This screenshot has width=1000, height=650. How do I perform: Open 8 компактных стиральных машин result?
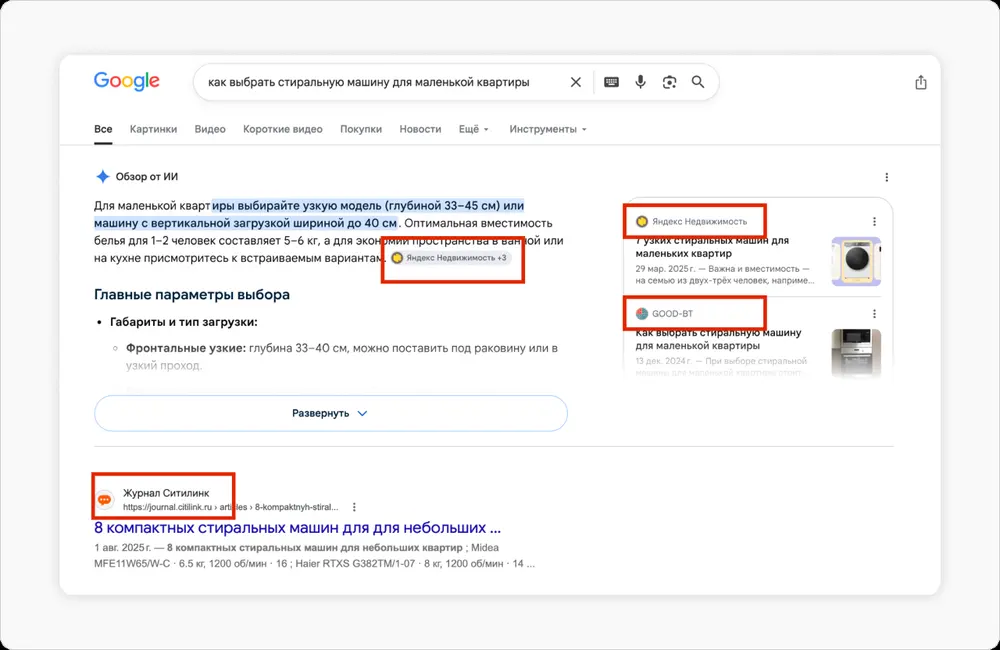point(297,528)
